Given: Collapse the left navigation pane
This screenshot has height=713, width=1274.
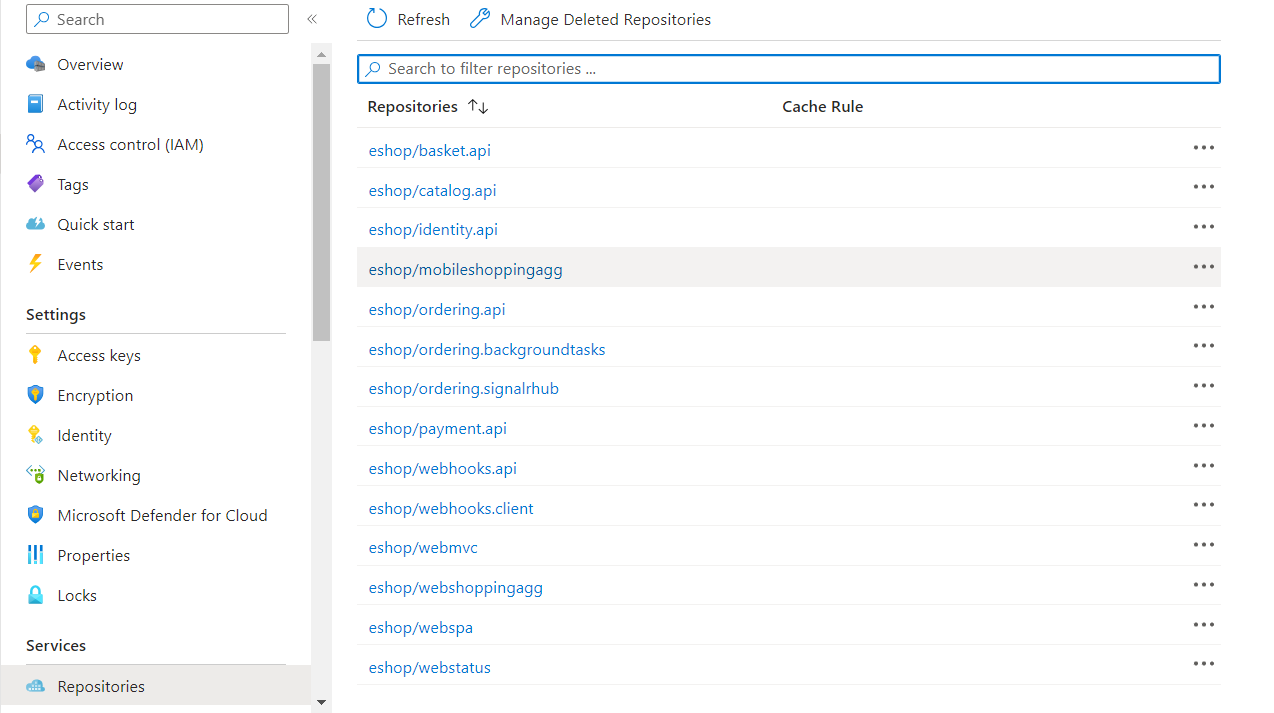Looking at the screenshot, I should (x=311, y=18).
